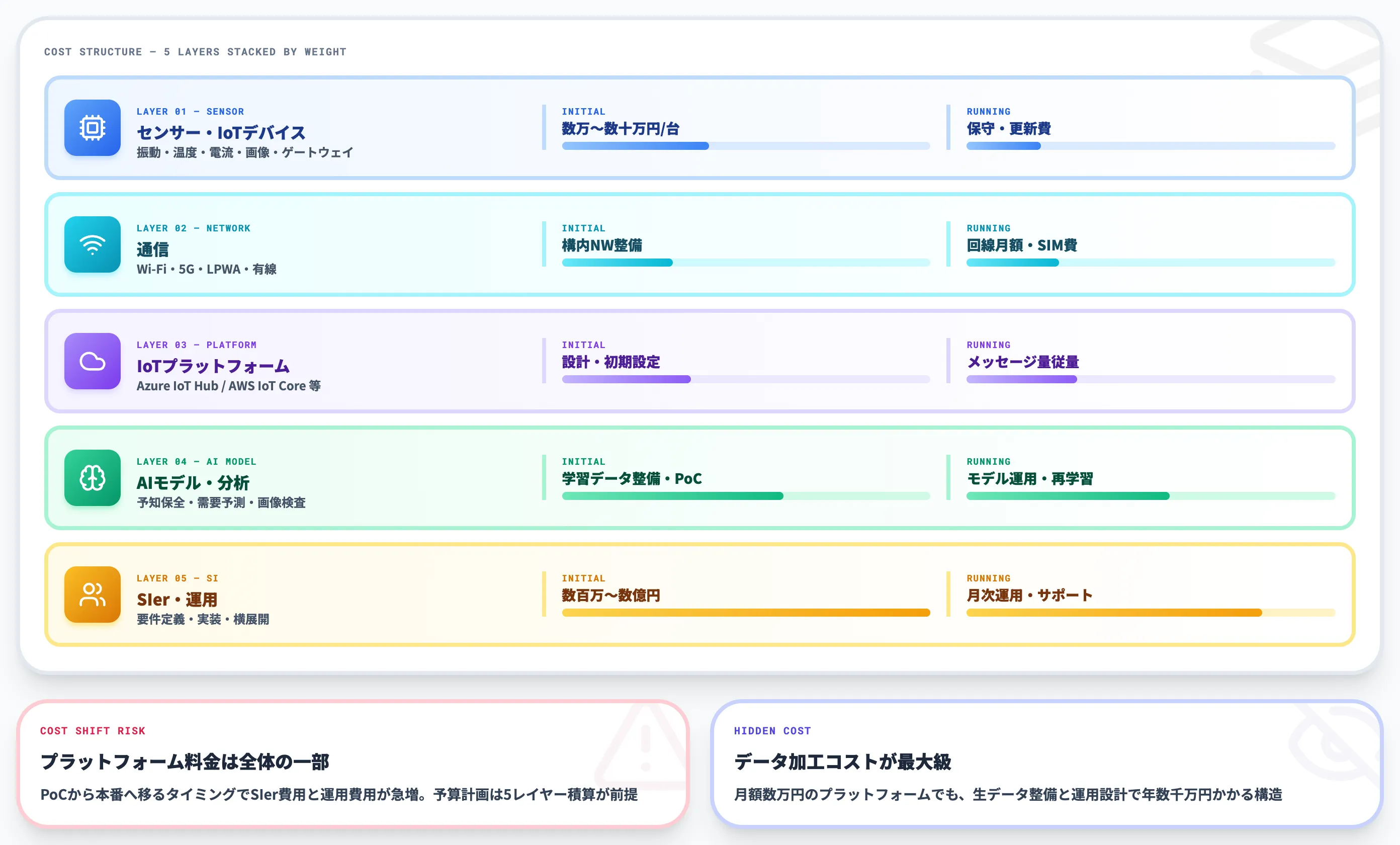Click the データ加工コストが最大級 headline
Viewport: 1400px width, 845px height.
coord(843,764)
